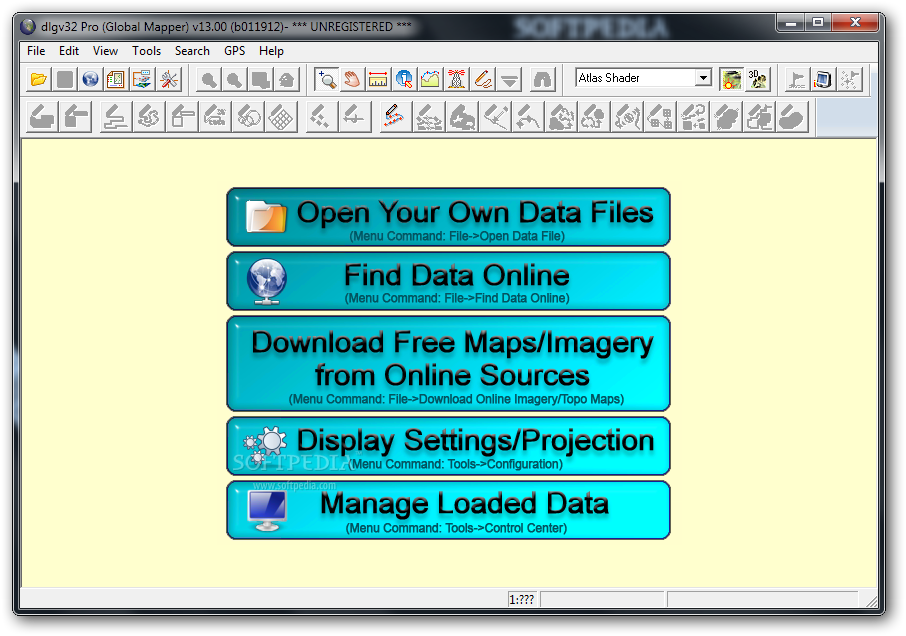This screenshot has height=636, width=906.
Task: Click the grayed arch-shaped toolbar icon
Action: click(543, 79)
